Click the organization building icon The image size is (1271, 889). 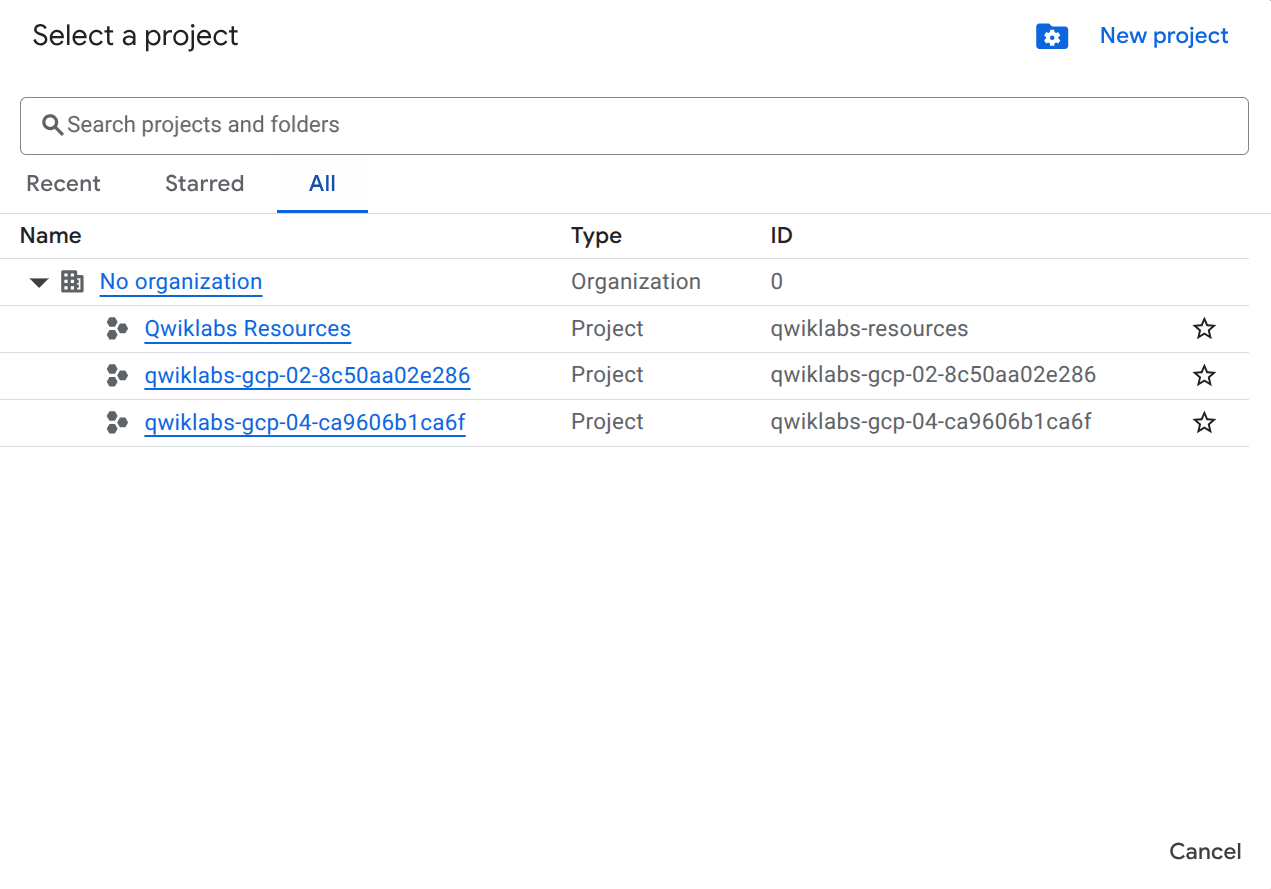[72, 282]
